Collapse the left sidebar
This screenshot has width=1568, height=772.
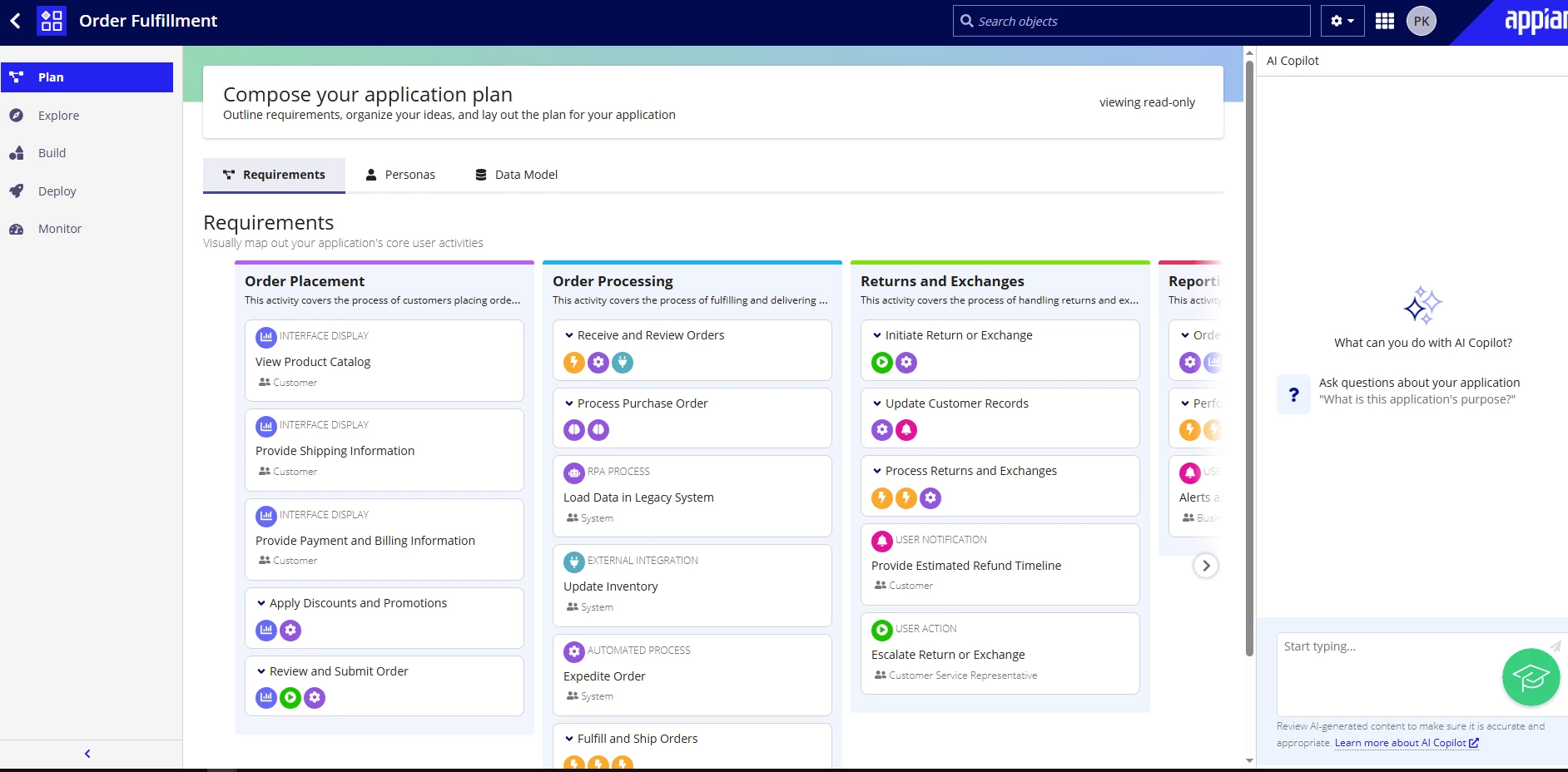pos(87,754)
